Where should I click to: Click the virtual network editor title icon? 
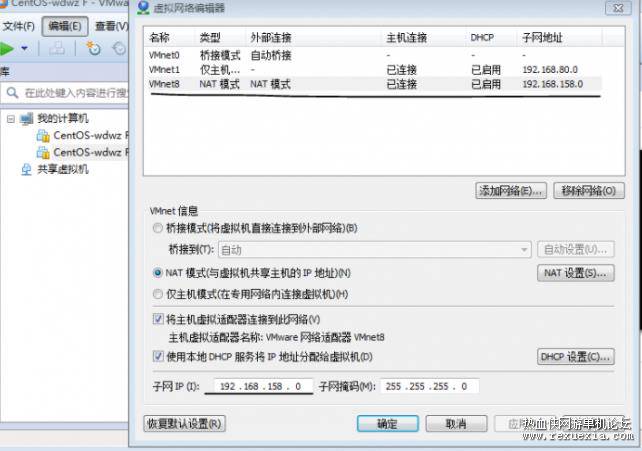143,7
